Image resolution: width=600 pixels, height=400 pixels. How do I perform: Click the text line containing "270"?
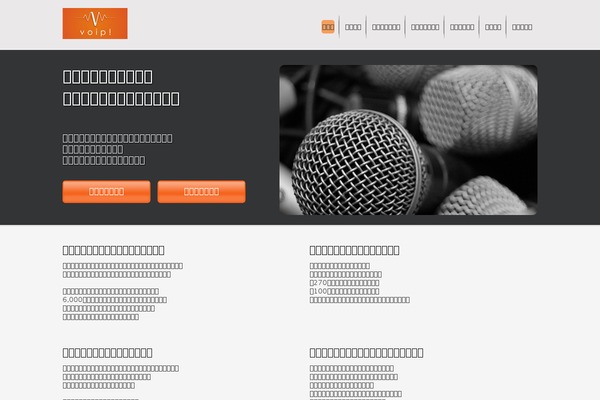pyautogui.click(x=344, y=282)
